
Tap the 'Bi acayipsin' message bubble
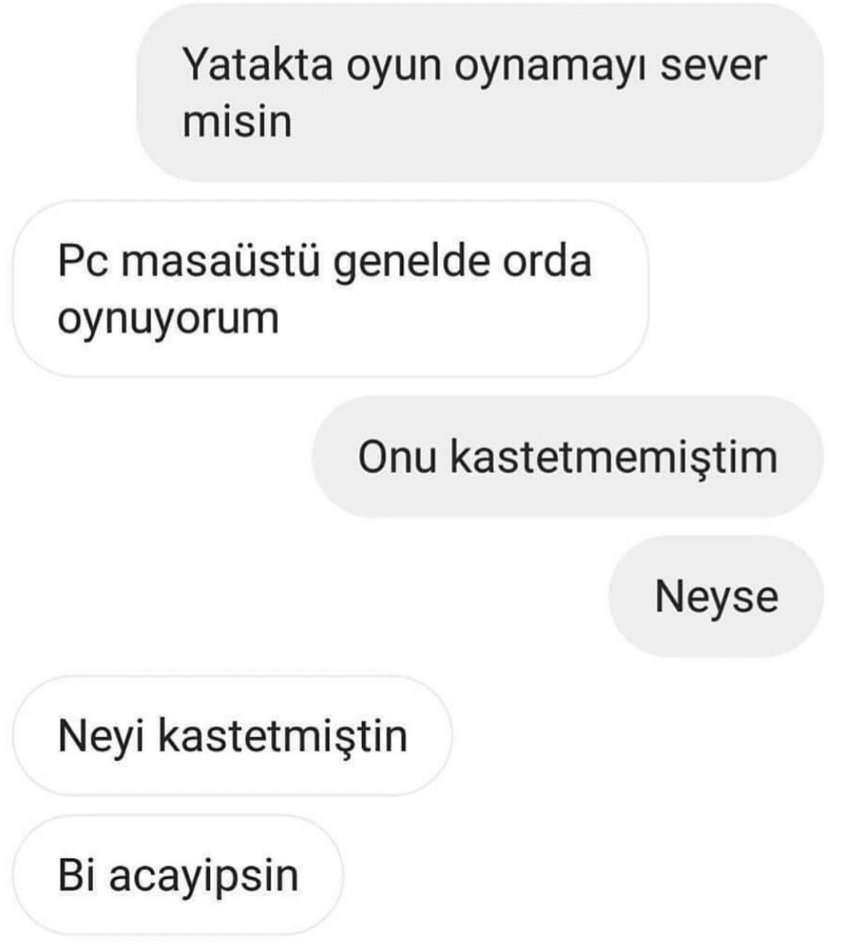pos(178,876)
